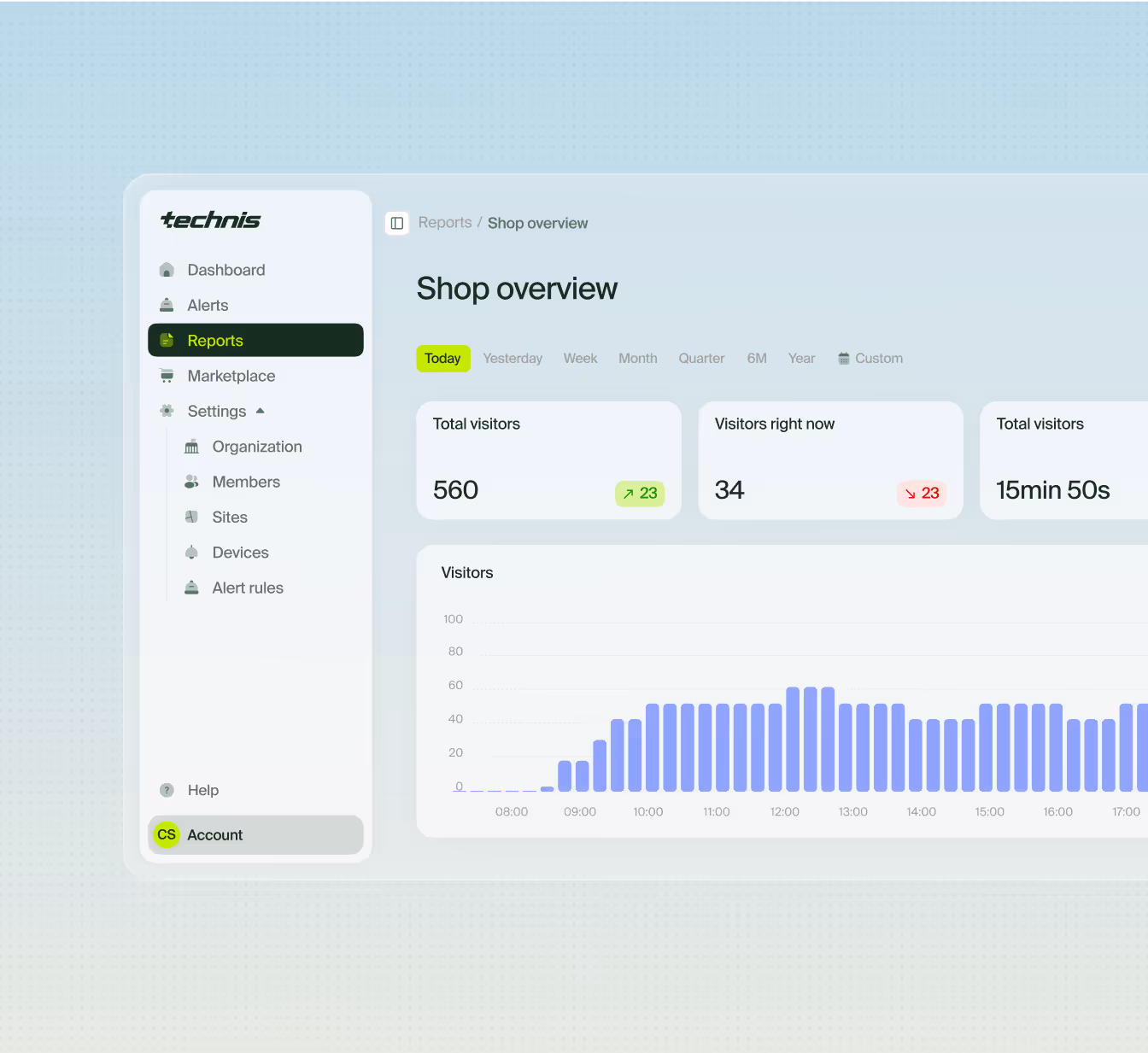Click the Alerts bell icon

pos(167,305)
